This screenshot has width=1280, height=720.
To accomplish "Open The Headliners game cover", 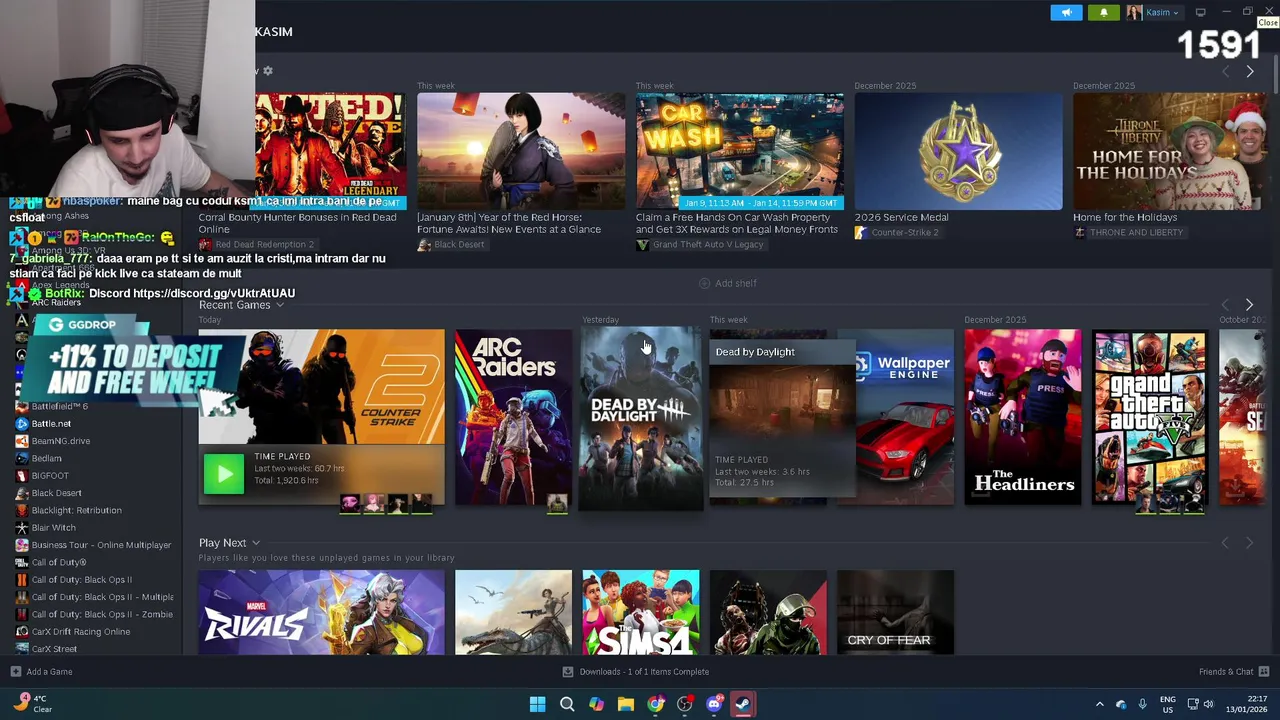I will [1022, 417].
